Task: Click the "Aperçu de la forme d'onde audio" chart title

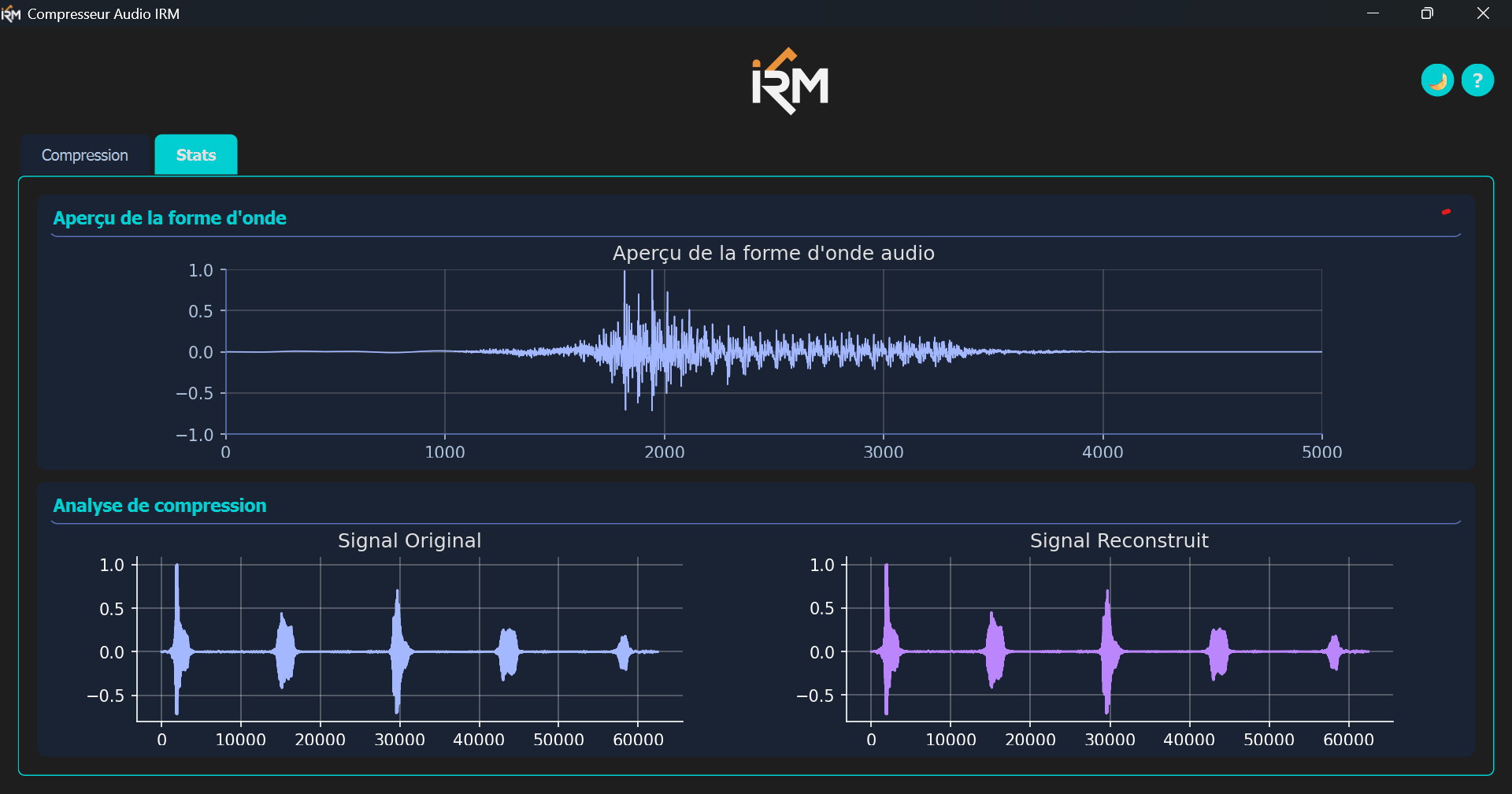Action: click(x=773, y=253)
